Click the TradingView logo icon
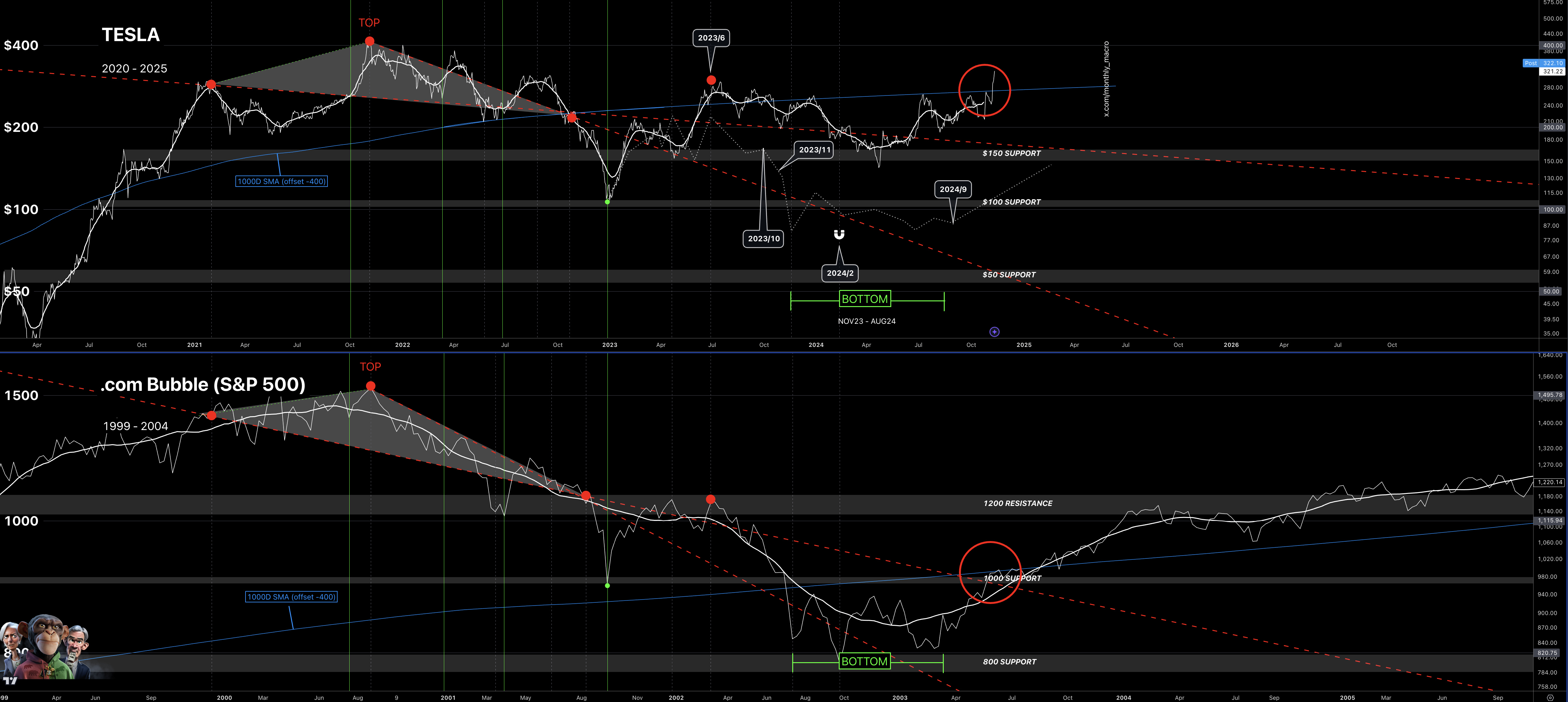The height and width of the screenshot is (702, 1568). pos(10,681)
